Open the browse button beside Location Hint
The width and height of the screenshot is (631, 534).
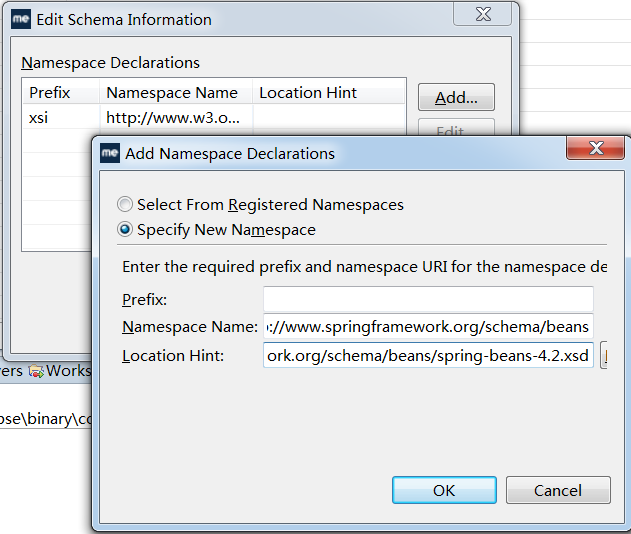click(x=604, y=355)
